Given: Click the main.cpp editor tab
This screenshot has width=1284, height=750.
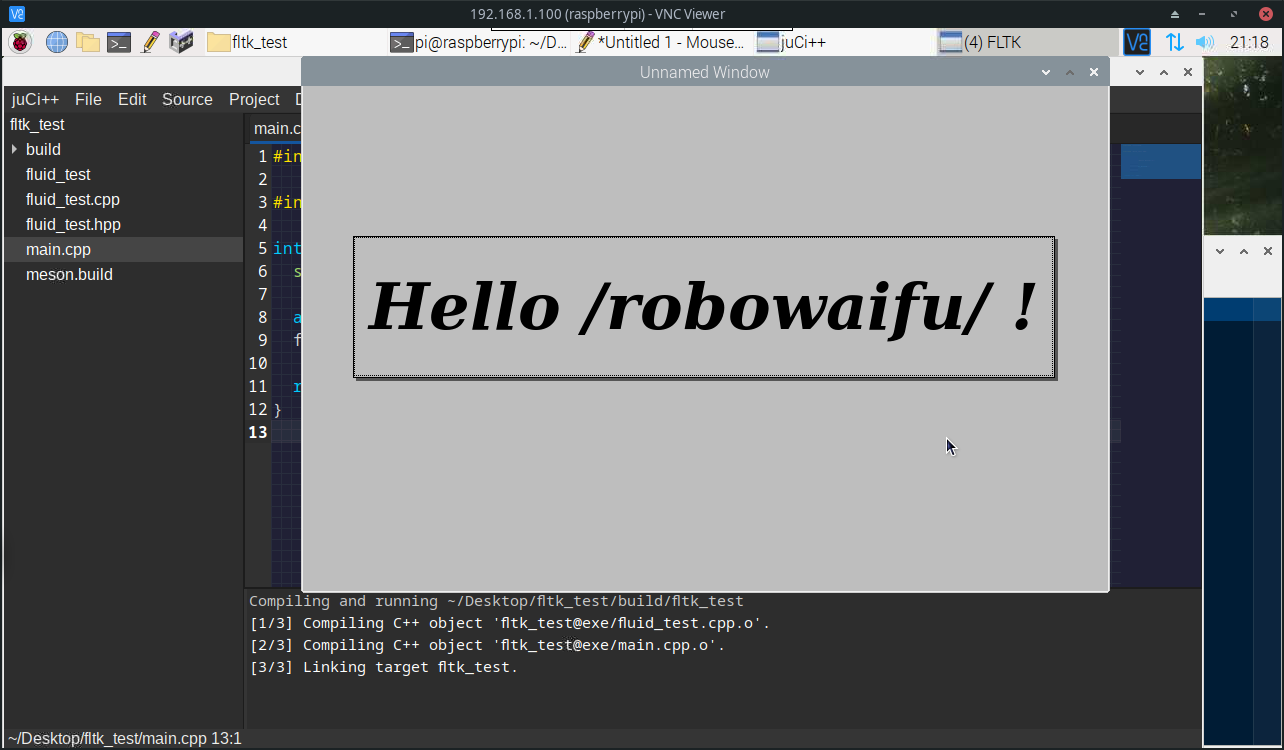Looking at the screenshot, I should (276, 128).
